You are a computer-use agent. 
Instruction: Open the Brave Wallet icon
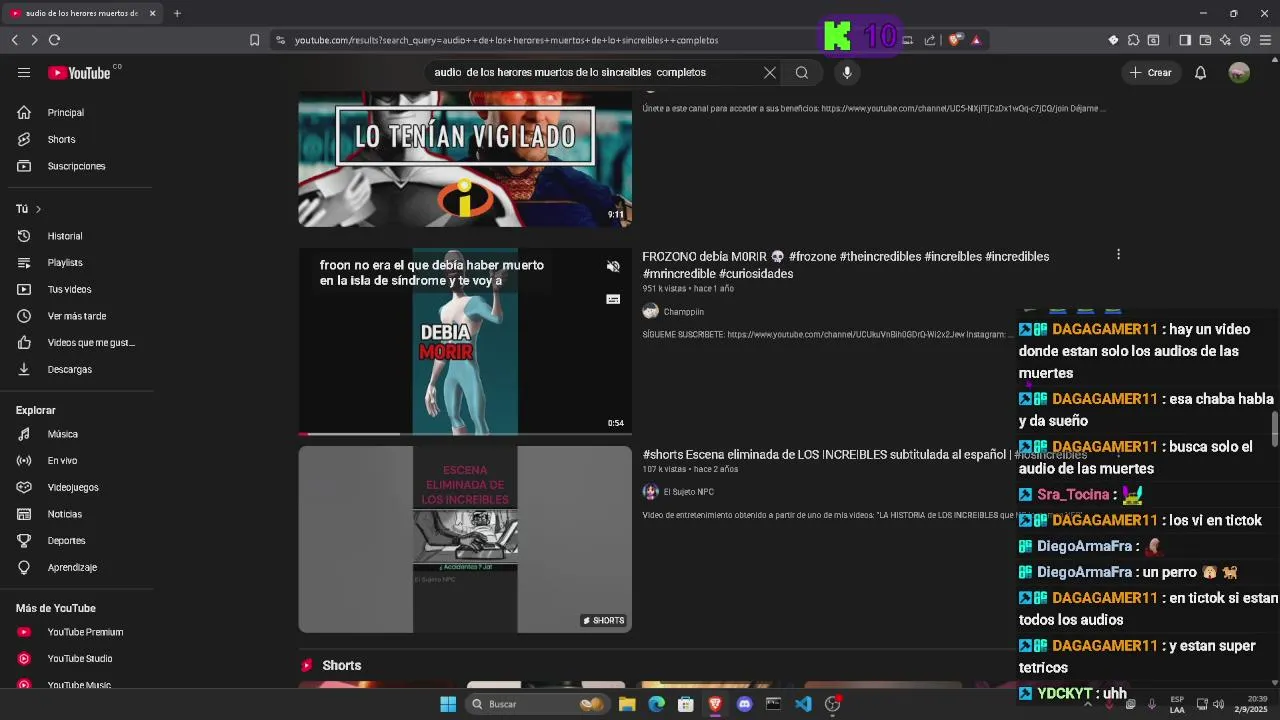[x=1205, y=40]
